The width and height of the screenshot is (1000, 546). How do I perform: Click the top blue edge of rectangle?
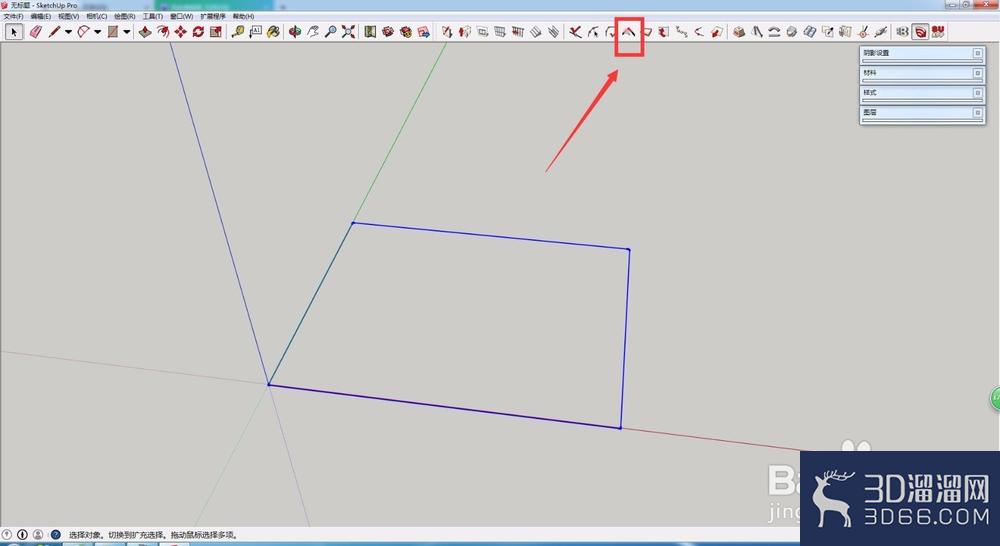pyautogui.click(x=491, y=236)
